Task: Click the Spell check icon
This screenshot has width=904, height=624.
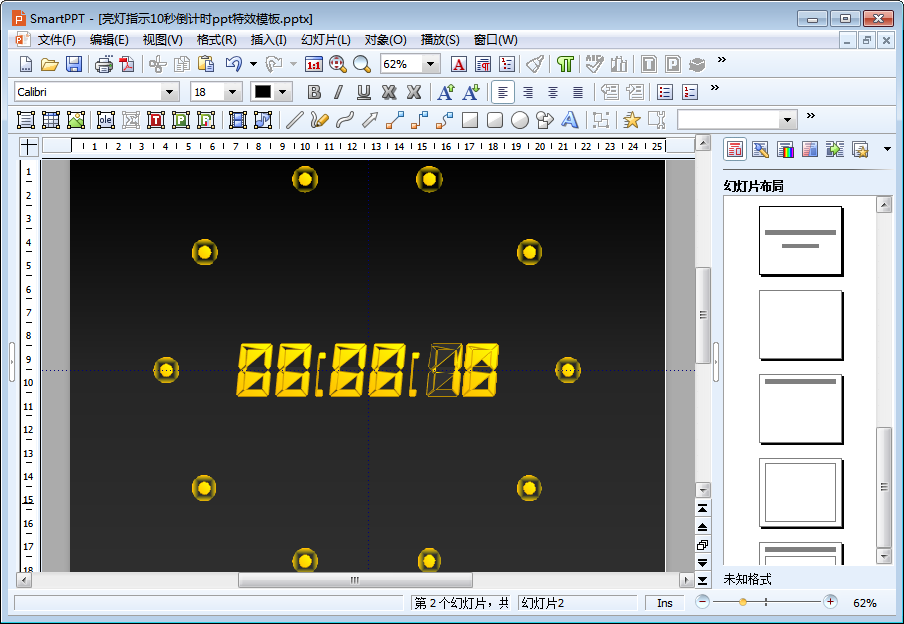Action: pos(594,64)
